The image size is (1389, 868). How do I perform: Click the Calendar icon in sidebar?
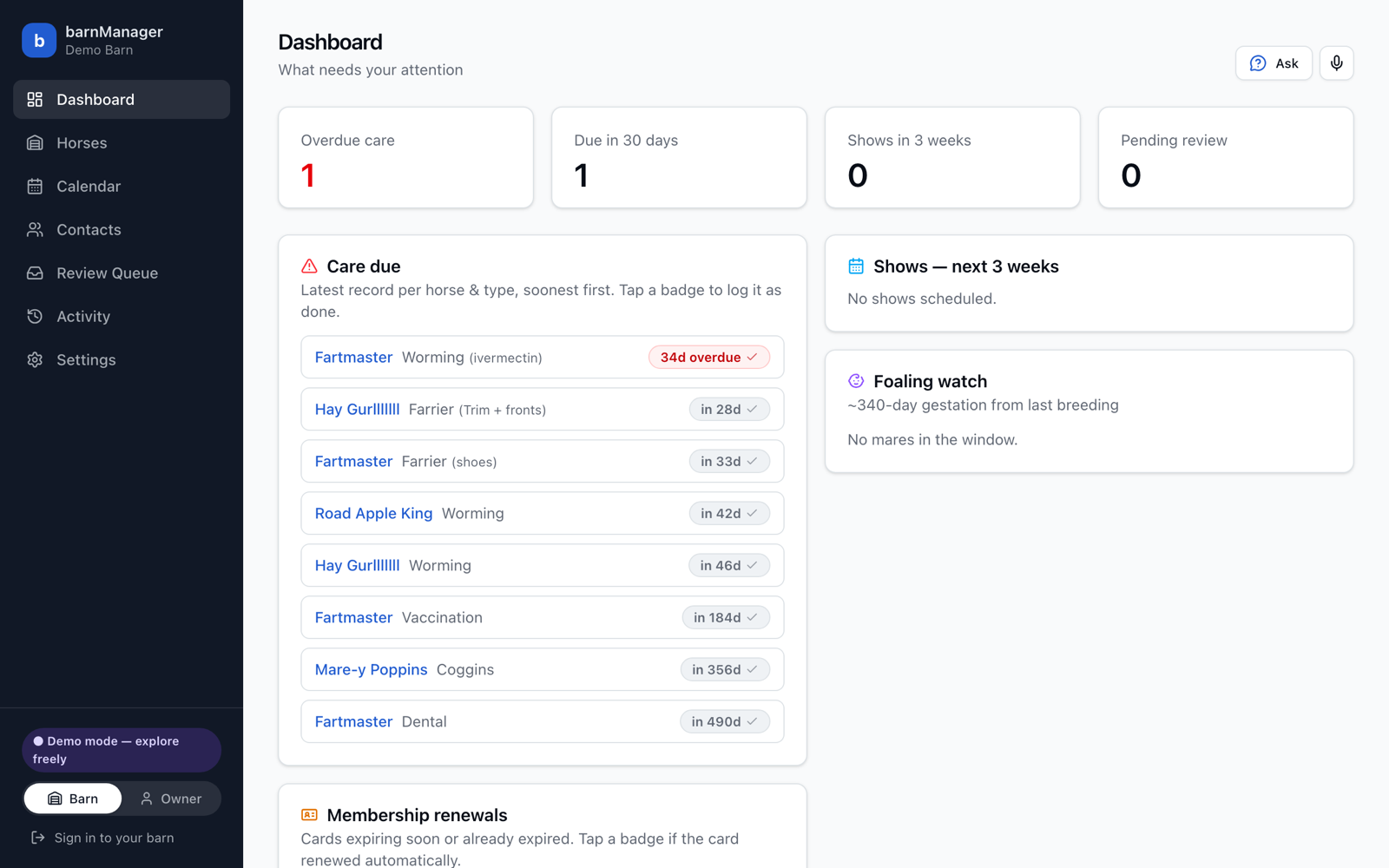point(35,187)
